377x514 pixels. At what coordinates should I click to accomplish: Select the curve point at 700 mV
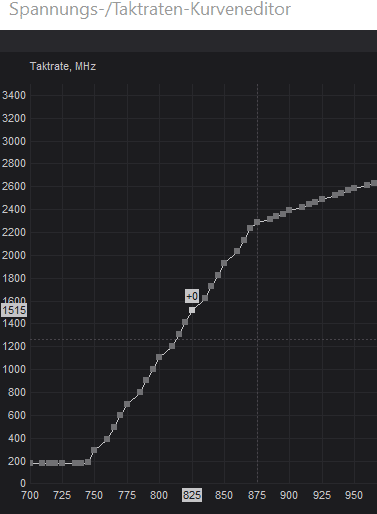(32, 463)
